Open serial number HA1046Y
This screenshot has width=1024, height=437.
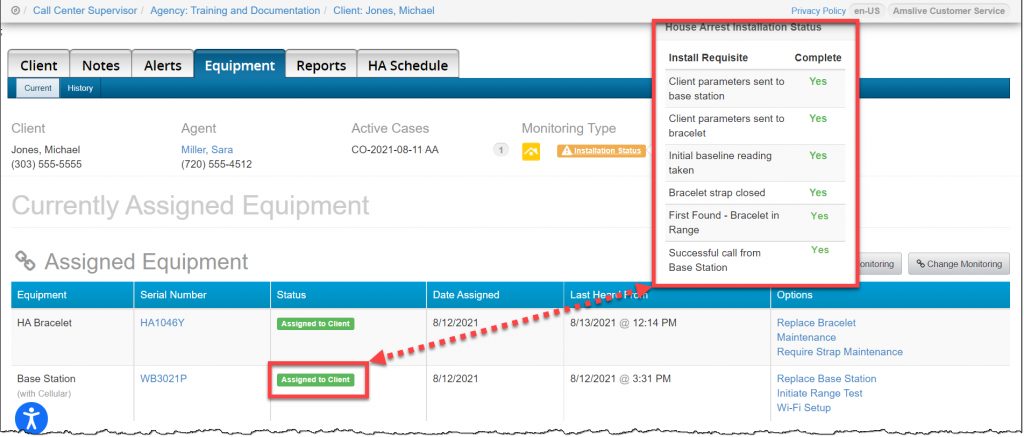[161, 323]
